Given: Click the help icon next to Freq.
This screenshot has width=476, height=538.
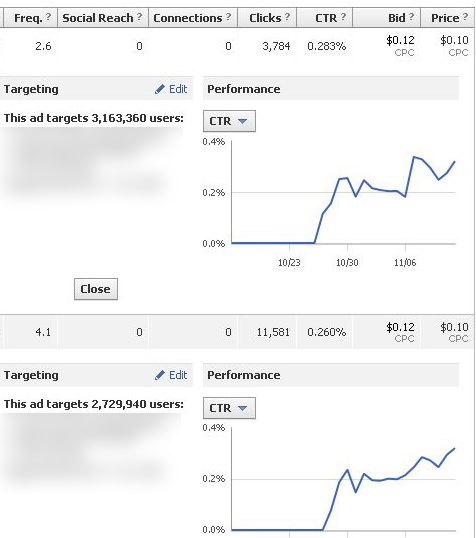Looking at the screenshot, I should click(x=48, y=16).
